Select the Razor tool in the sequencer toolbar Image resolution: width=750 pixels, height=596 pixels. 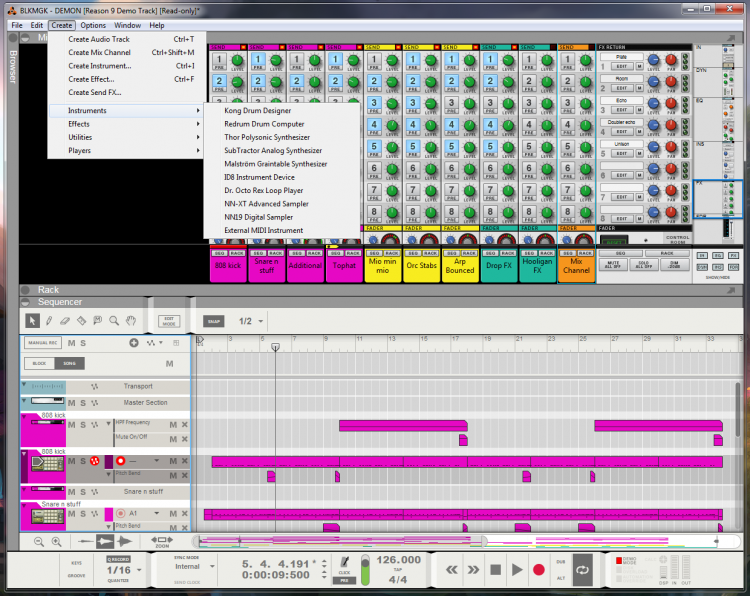81,320
